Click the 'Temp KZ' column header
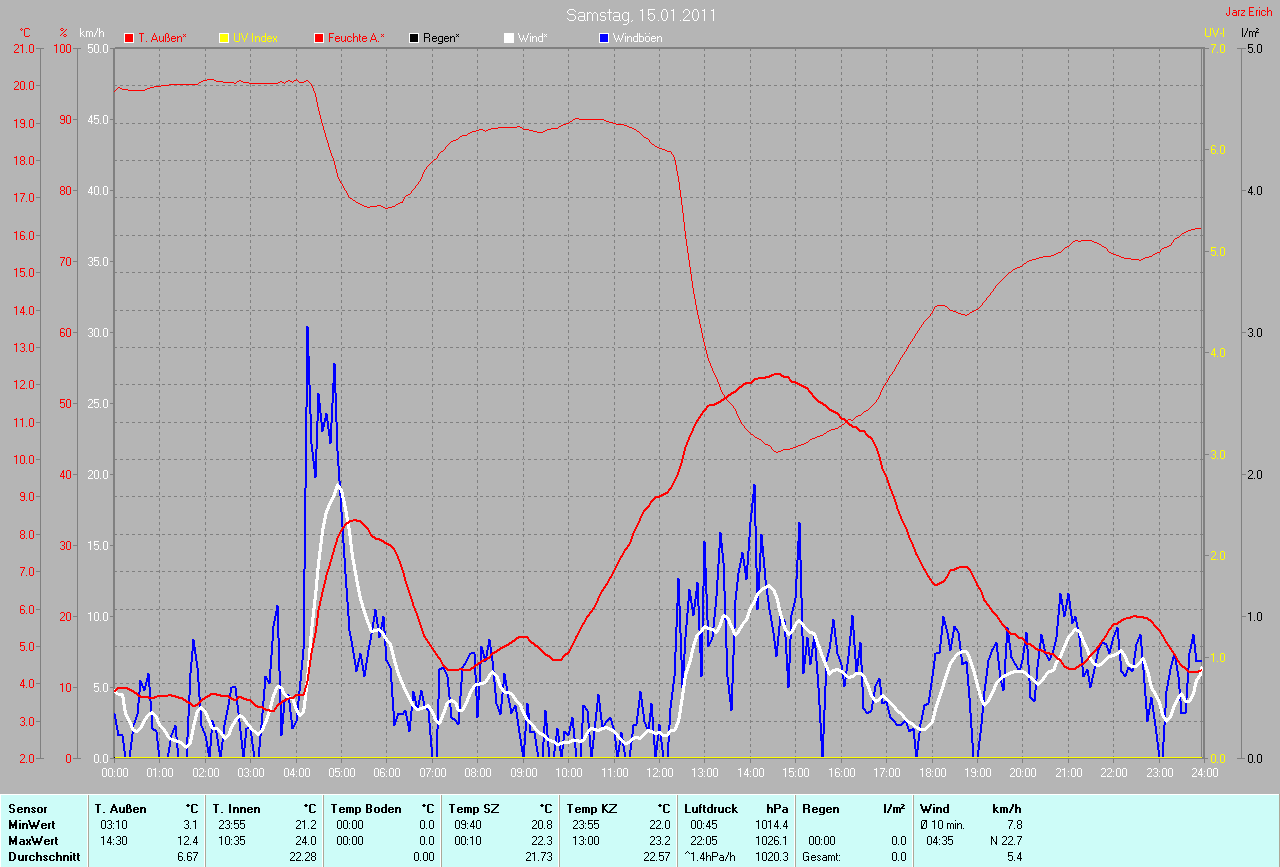1280x867 pixels. 592,808
